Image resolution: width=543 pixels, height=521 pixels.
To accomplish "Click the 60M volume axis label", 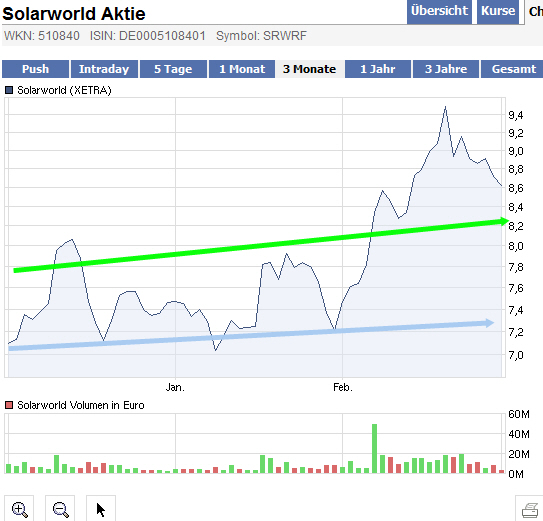I will click(x=519, y=414).
